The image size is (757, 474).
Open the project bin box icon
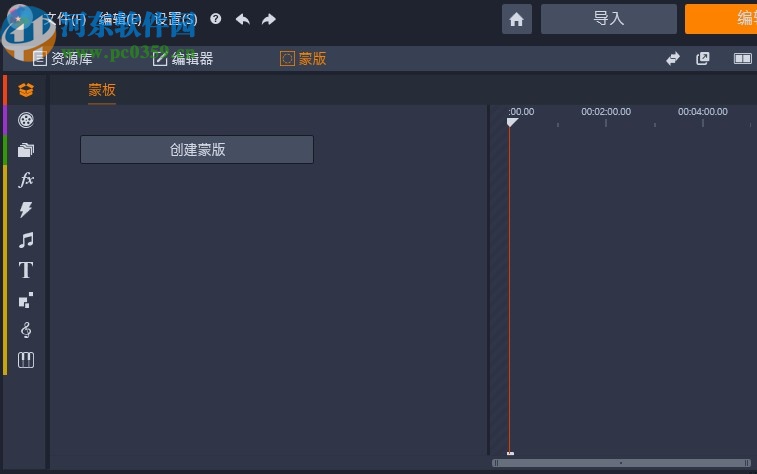pyautogui.click(x=26, y=90)
